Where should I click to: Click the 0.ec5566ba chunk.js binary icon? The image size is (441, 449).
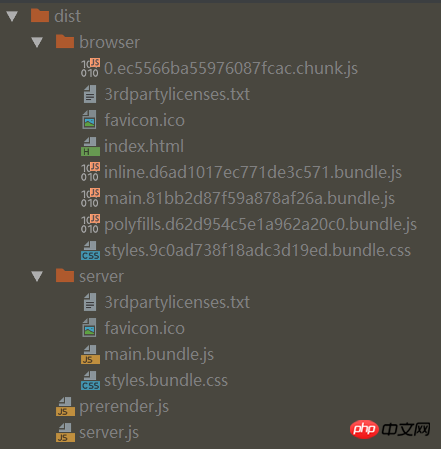pos(90,68)
